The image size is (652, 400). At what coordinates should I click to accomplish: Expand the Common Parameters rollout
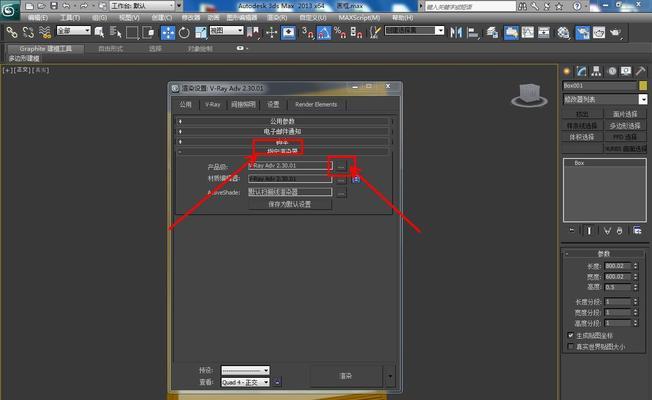pyautogui.click(x=282, y=121)
